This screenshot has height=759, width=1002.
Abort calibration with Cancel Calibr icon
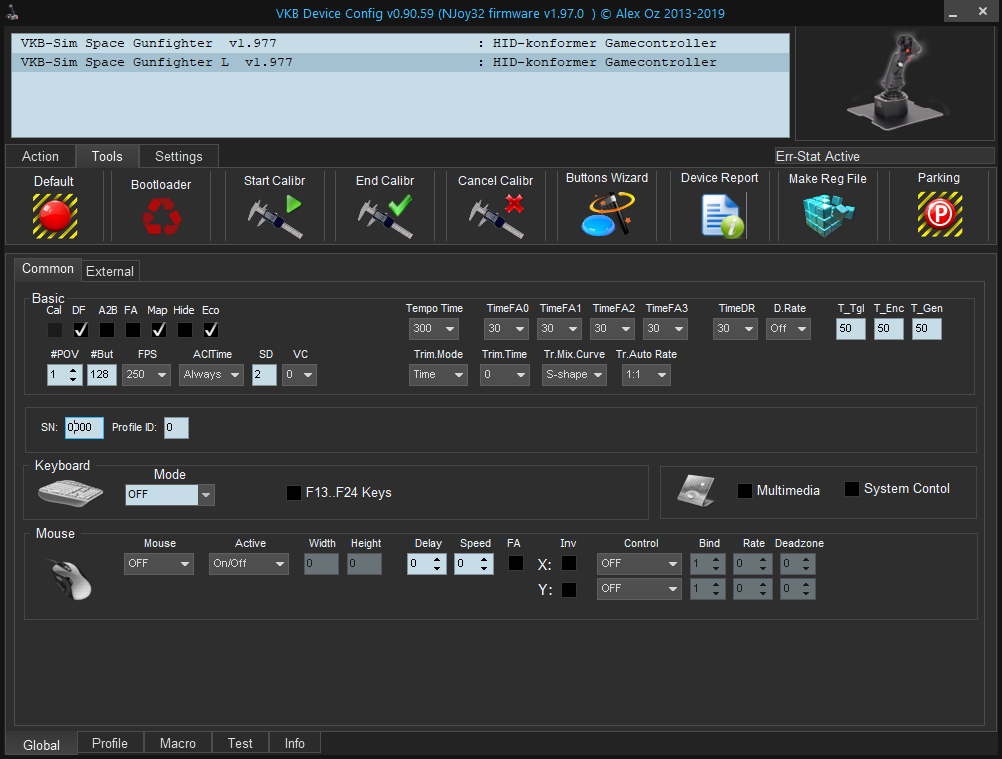[x=496, y=216]
